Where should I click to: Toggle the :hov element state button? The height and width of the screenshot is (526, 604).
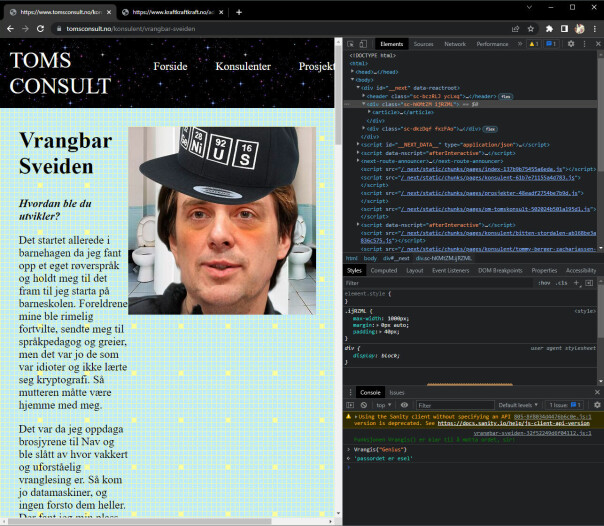pos(544,283)
